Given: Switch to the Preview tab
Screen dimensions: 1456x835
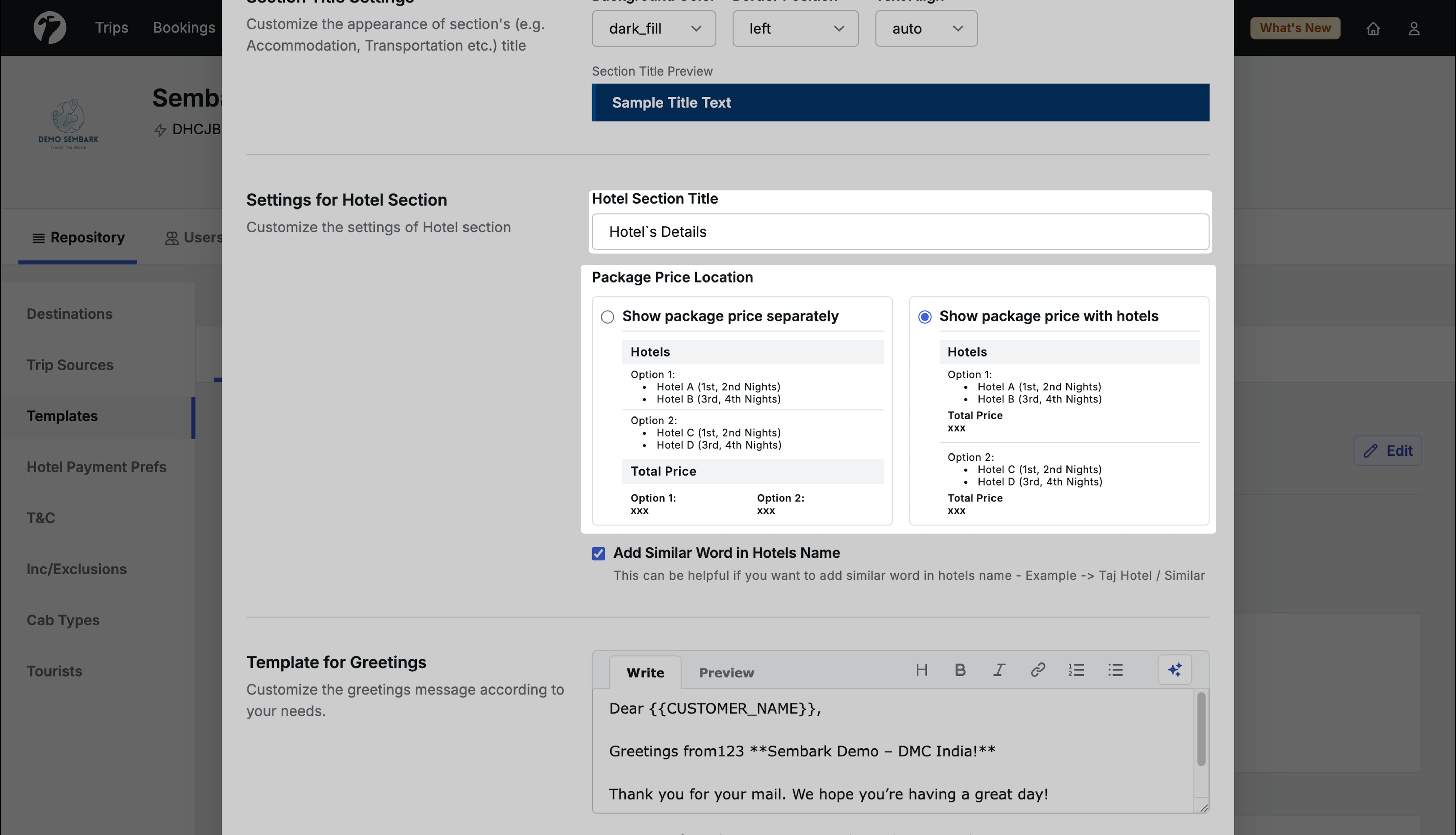Looking at the screenshot, I should [726, 673].
